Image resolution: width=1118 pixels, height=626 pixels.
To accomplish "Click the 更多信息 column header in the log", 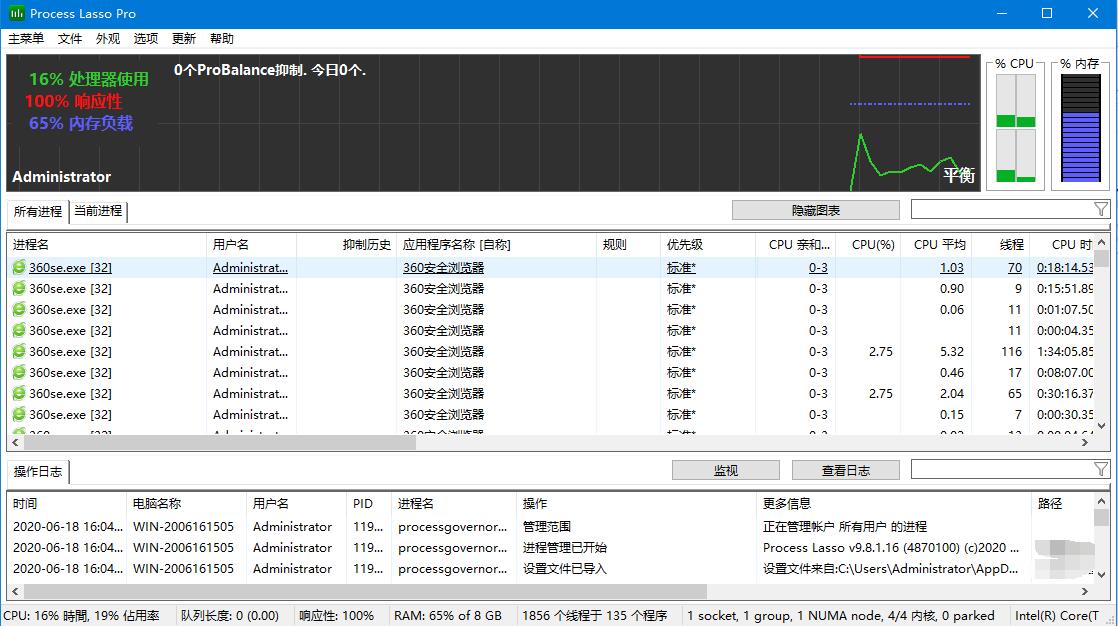I will [x=894, y=503].
